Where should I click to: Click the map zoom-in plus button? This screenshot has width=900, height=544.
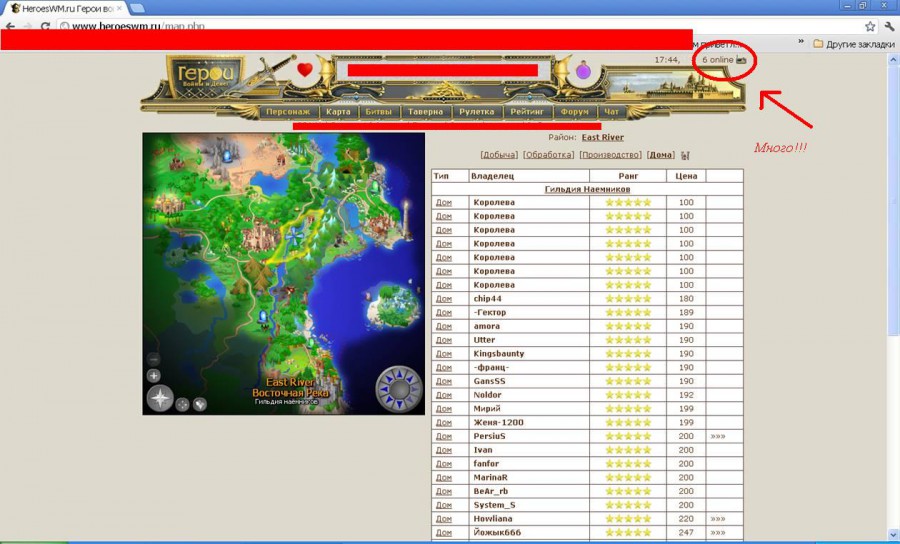(154, 376)
